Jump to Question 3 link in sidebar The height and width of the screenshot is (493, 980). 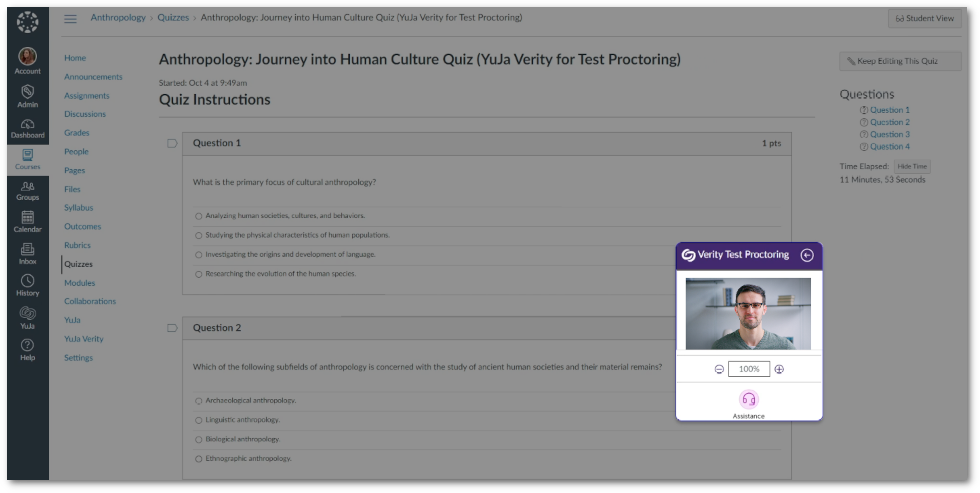(889, 134)
